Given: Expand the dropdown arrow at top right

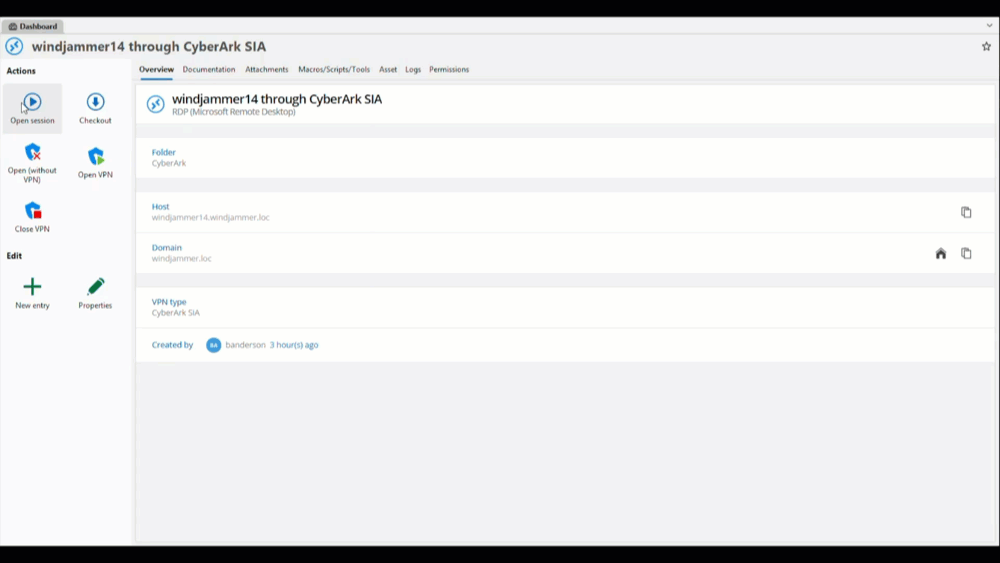Looking at the screenshot, I should [989, 26].
